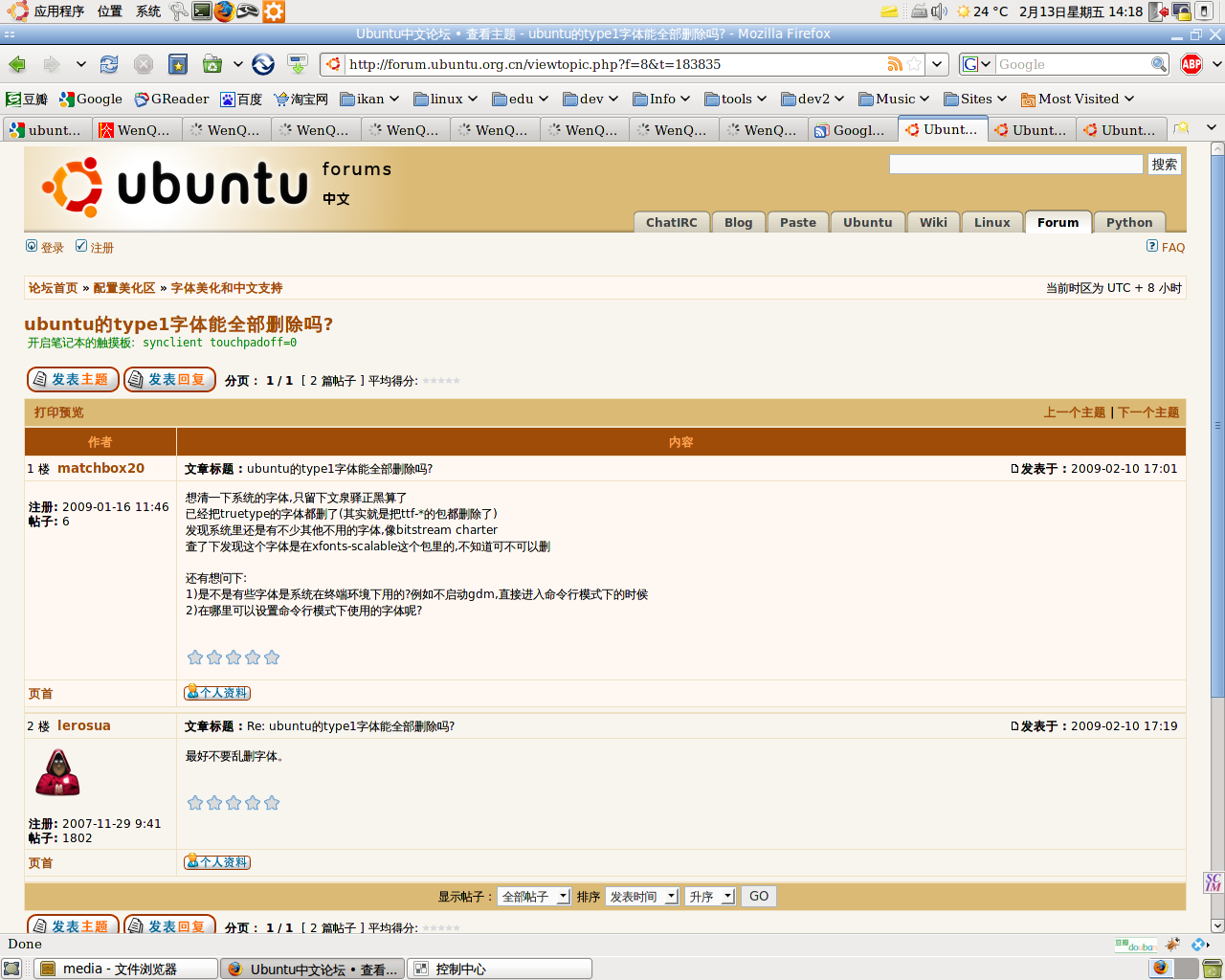The image size is (1225, 980).
Task: Go to 论坛首页 in breadcrumb
Action: (x=53, y=288)
